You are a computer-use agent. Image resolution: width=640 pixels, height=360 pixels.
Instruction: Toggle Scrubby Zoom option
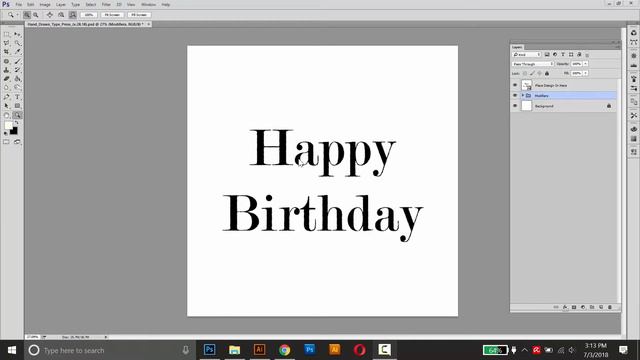coord(73,15)
